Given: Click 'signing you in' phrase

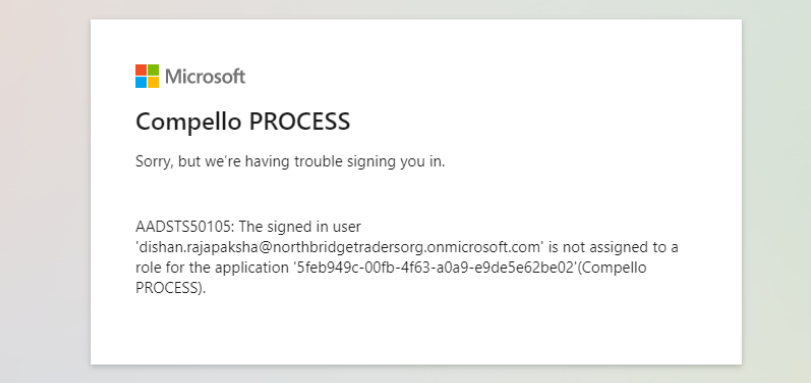Looking at the screenshot, I should pyautogui.click(x=396, y=162).
